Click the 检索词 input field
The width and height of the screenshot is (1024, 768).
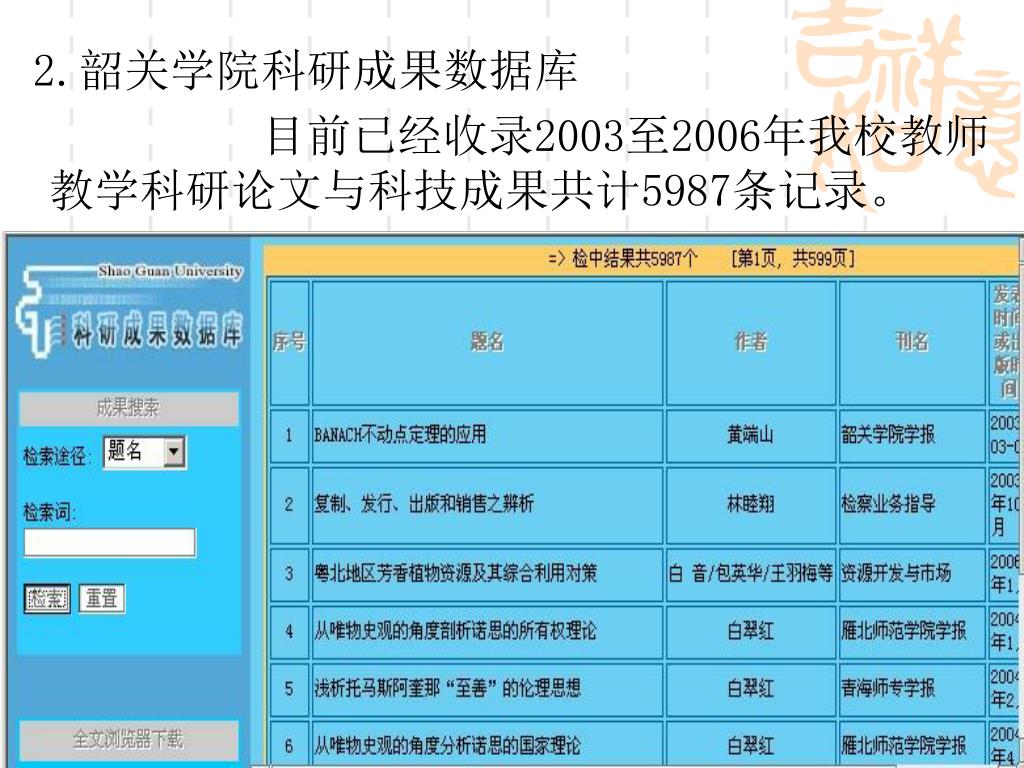[x=110, y=542]
